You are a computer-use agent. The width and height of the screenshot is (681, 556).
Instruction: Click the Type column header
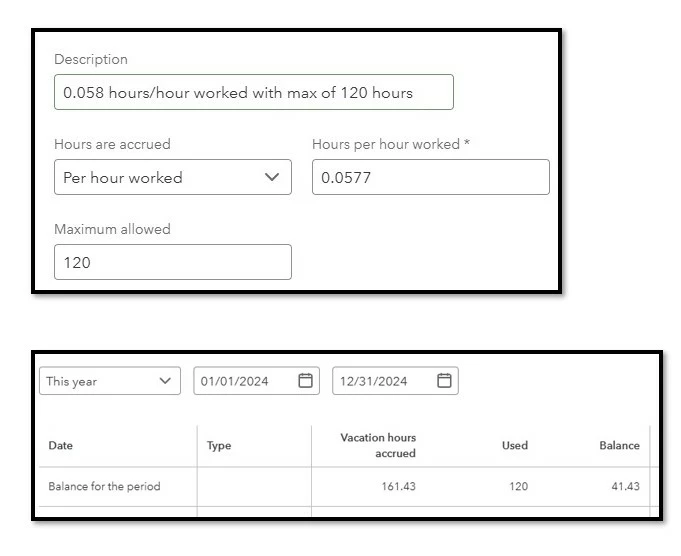tap(219, 446)
